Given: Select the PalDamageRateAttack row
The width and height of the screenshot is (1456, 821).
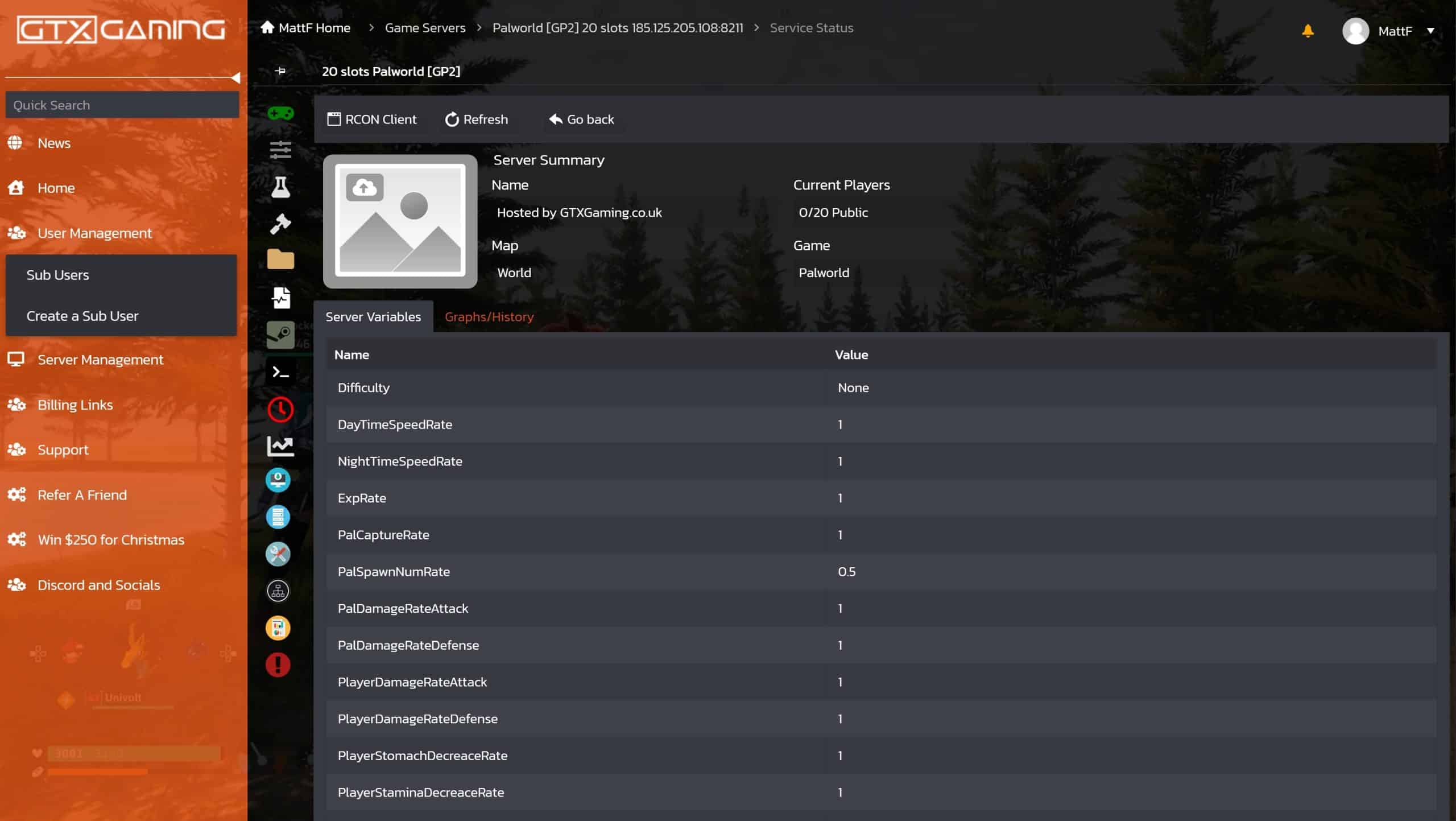Looking at the screenshot, I should 881,608.
